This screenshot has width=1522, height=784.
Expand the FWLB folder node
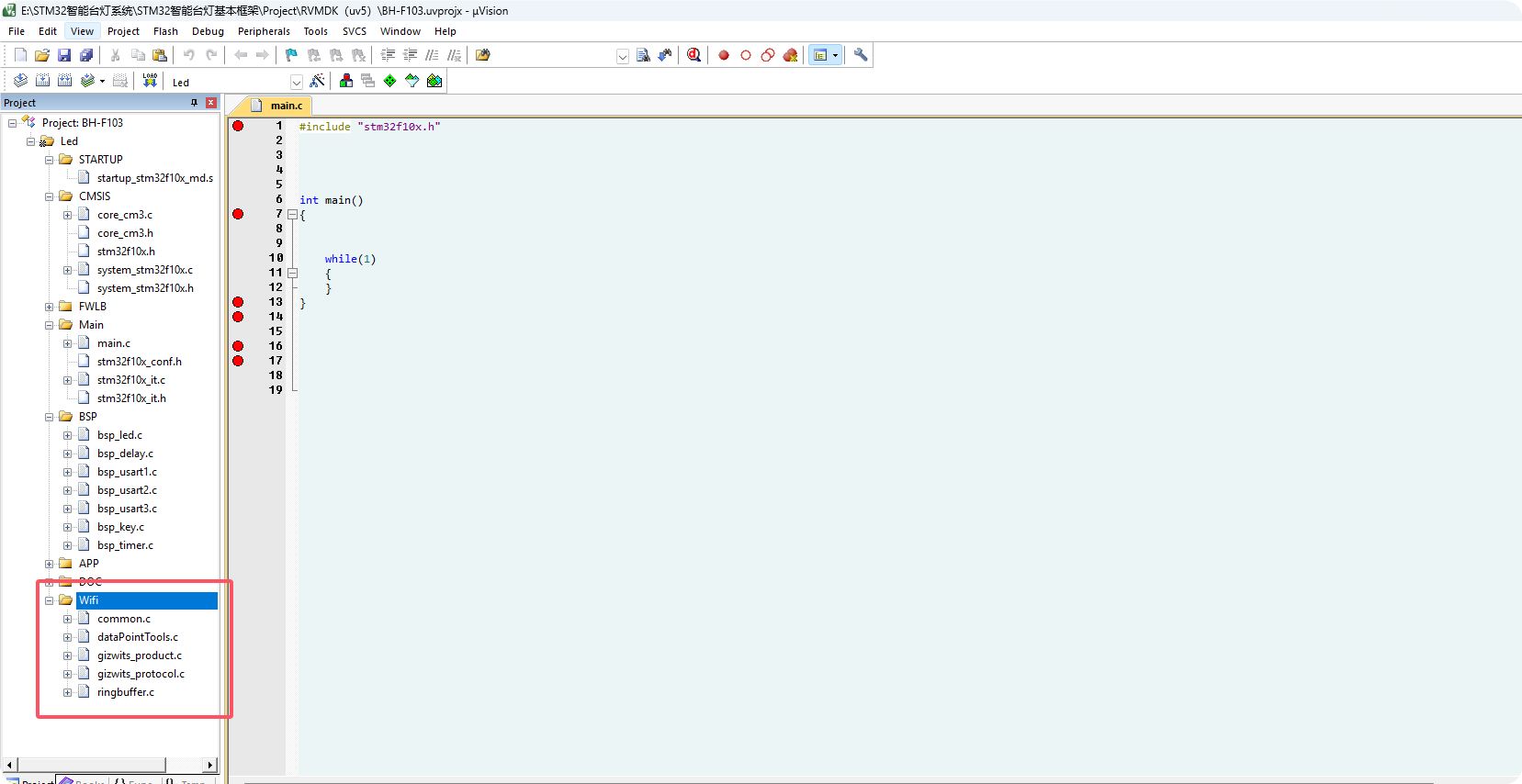point(50,307)
